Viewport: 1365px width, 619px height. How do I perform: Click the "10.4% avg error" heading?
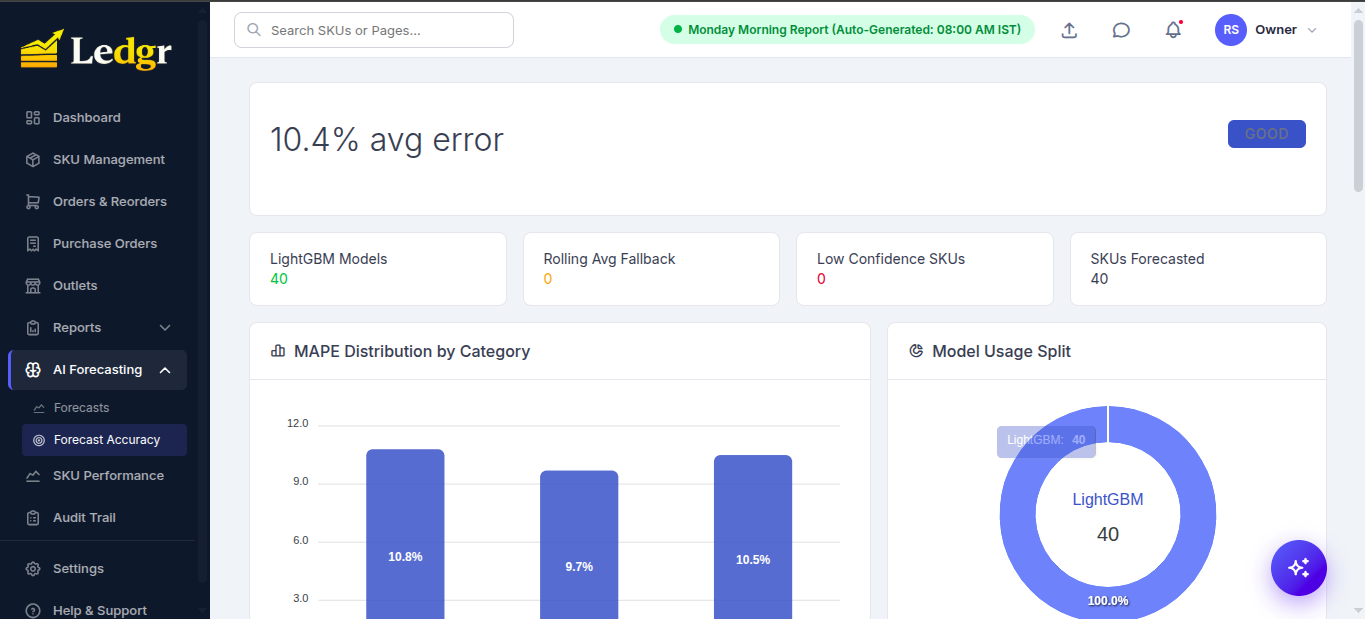coord(387,140)
